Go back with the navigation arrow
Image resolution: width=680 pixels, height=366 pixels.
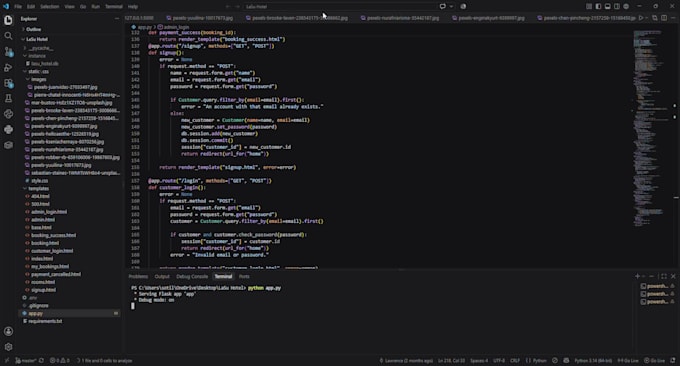(x=228, y=7)
